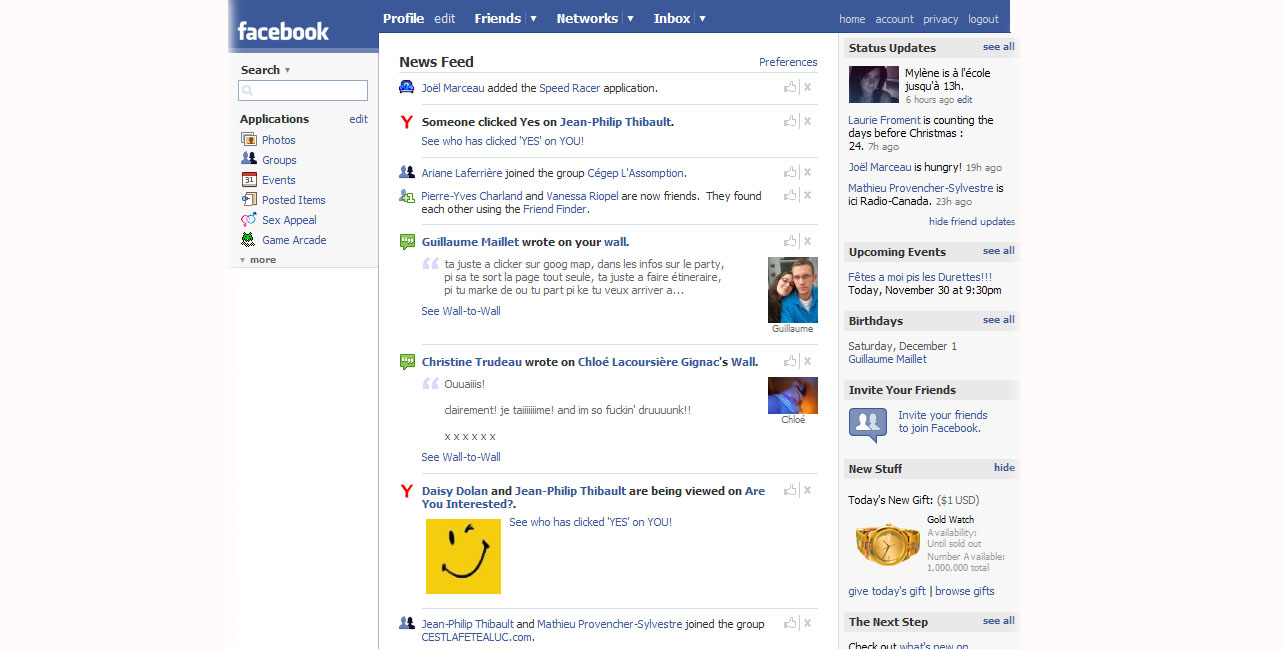Screen dimensions: 1284x650
Task: Open 'browse gifts' link
Action: click(965, 591)
